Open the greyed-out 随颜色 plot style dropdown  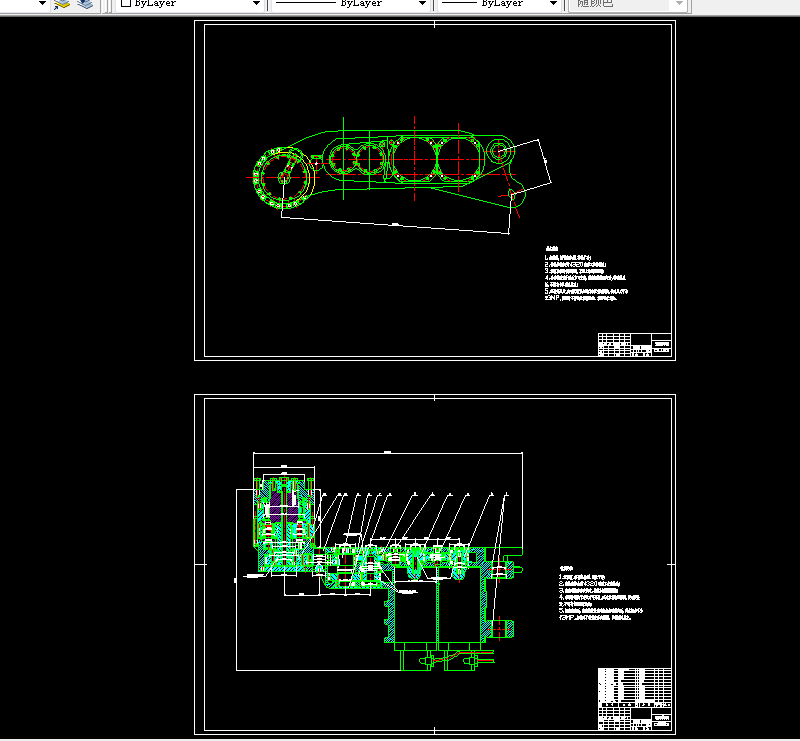628,4
